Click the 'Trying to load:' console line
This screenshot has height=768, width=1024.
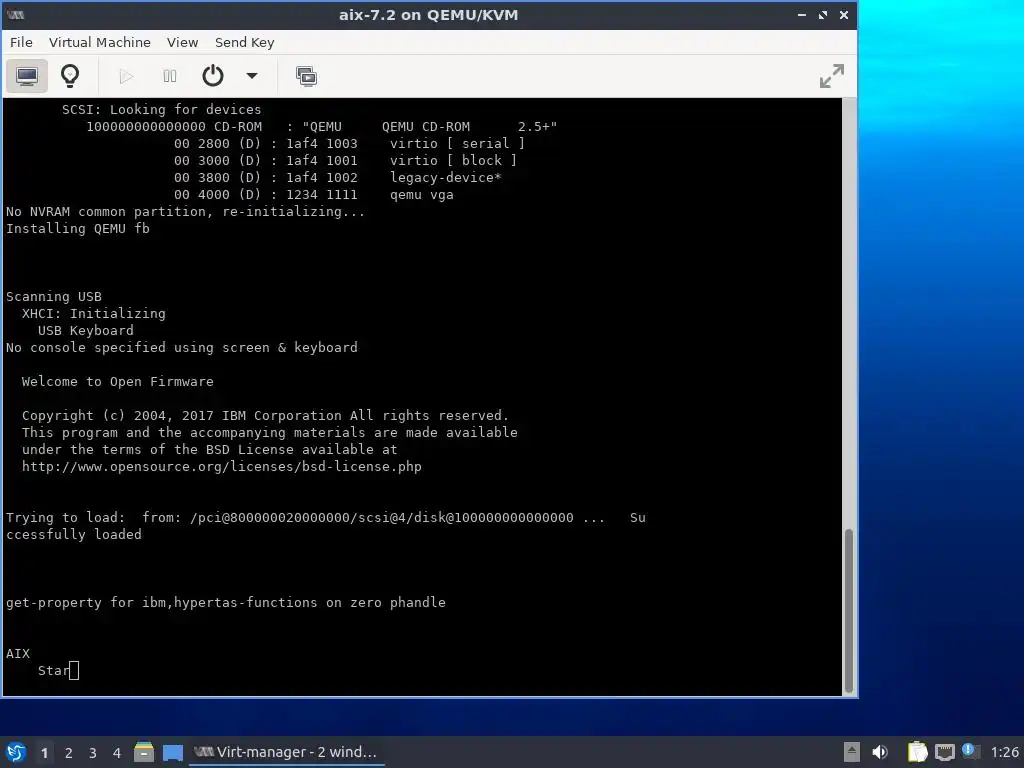pos(325,517)
